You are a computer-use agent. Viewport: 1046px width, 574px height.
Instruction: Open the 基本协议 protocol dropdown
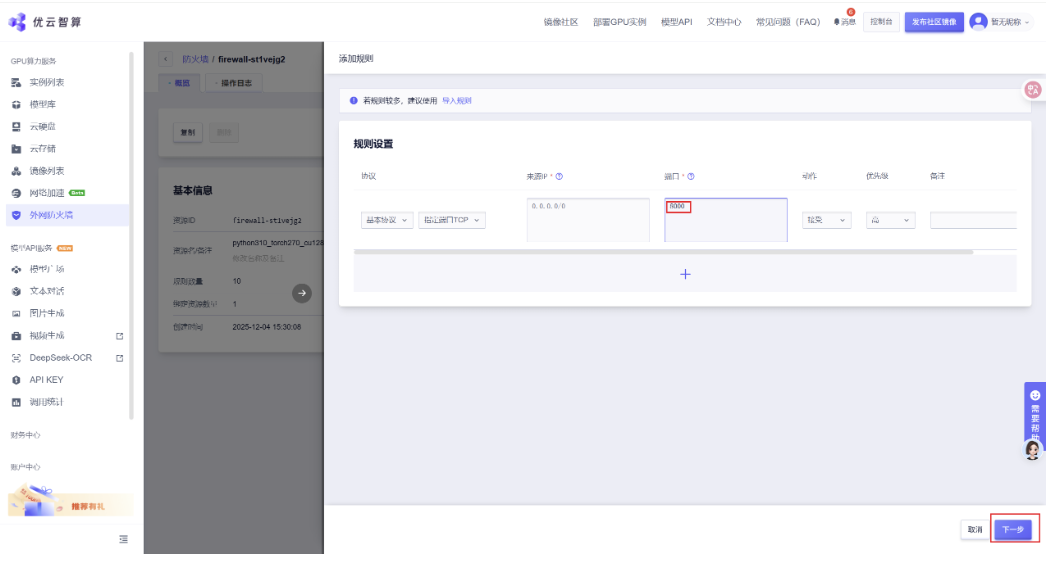(387, 220)
